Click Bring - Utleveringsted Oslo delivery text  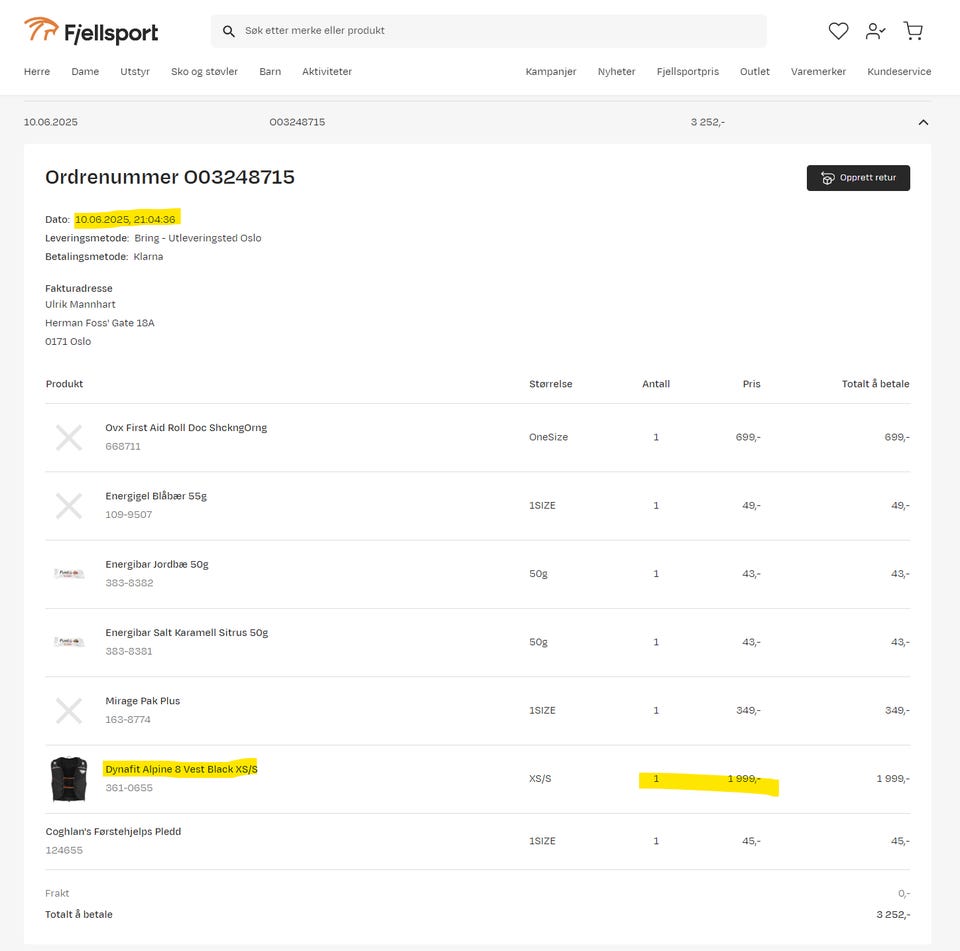click(x=198, y=238)
